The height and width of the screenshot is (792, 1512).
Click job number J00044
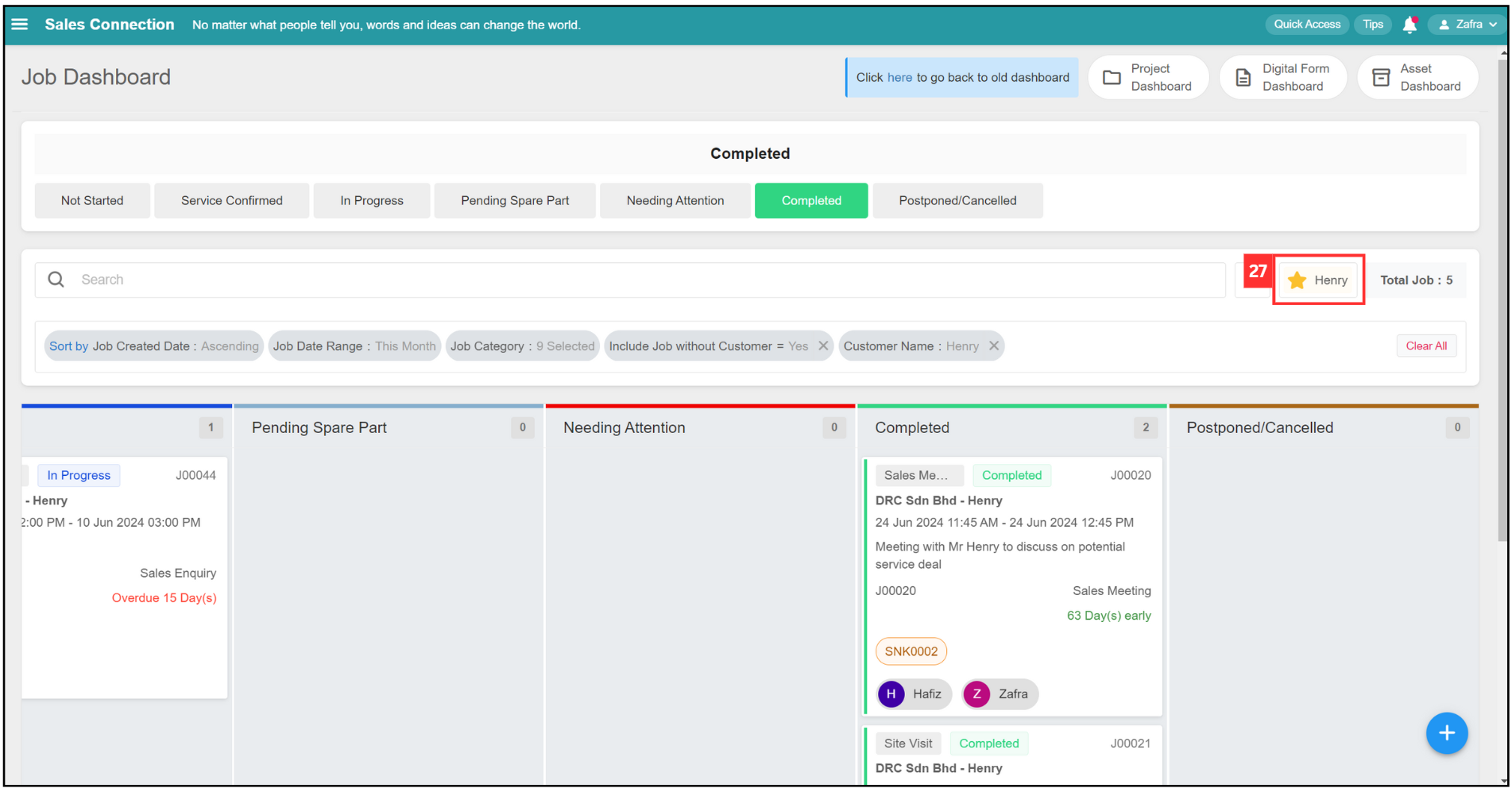(195, 475)
